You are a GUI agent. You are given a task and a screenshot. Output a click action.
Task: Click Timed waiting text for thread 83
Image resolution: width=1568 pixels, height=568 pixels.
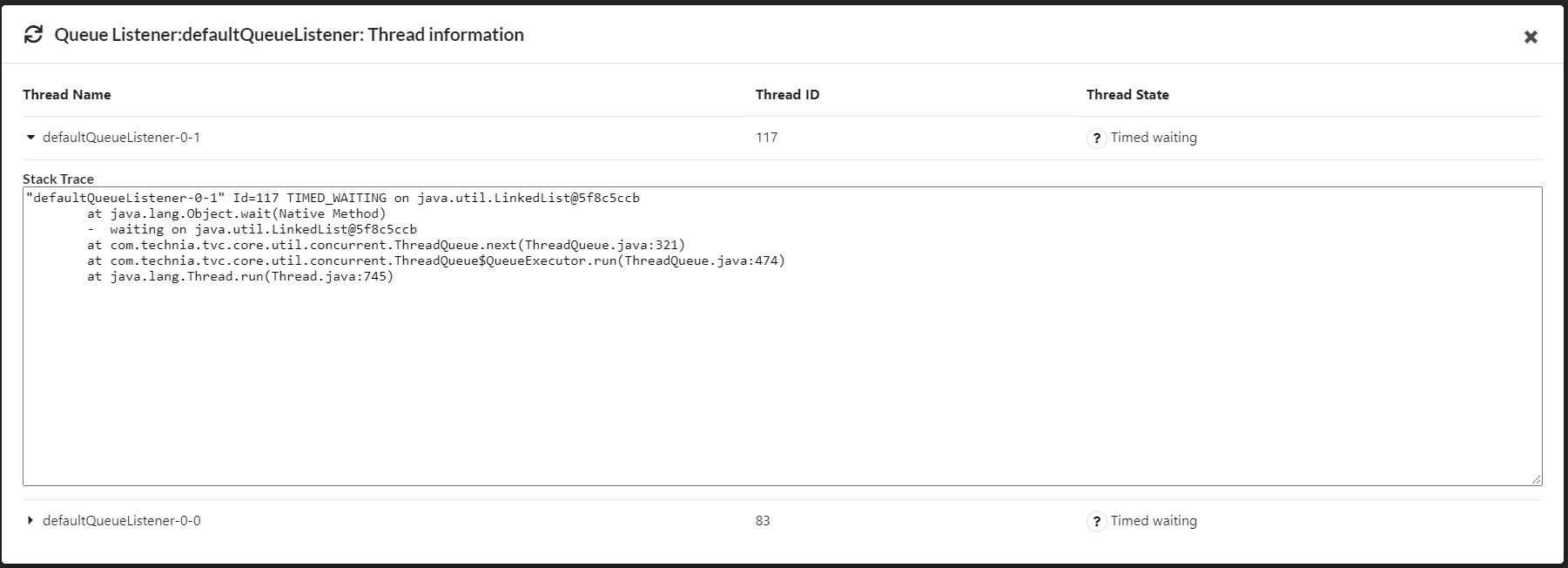pos(1154,521)
